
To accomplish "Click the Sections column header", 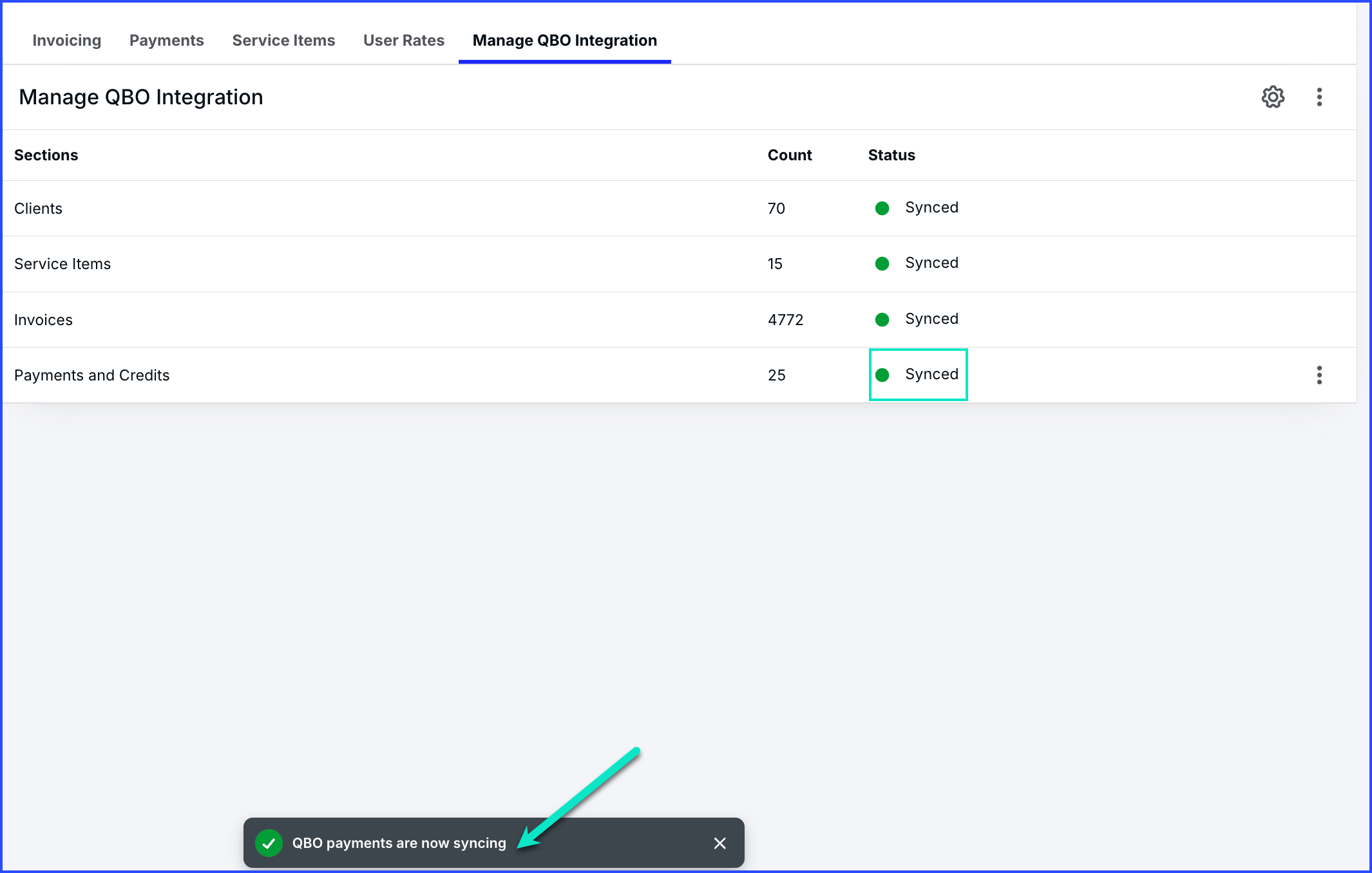I will click(46, 155).
